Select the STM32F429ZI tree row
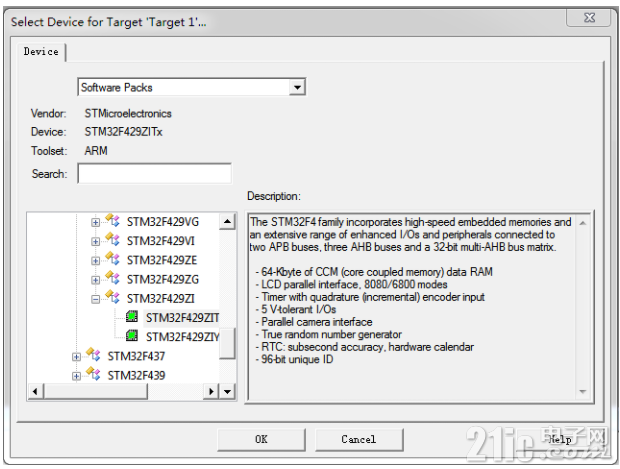620x469 pixels. pos(161,299)
